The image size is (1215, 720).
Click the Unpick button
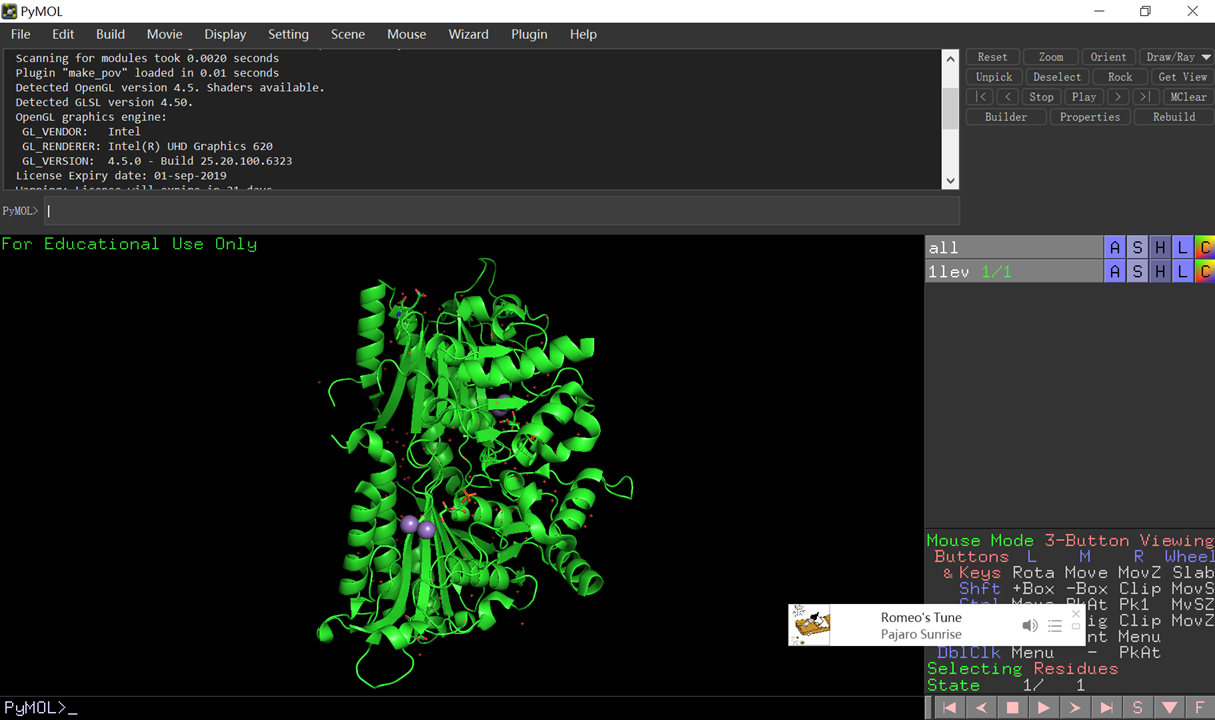[x=994, y=77]
